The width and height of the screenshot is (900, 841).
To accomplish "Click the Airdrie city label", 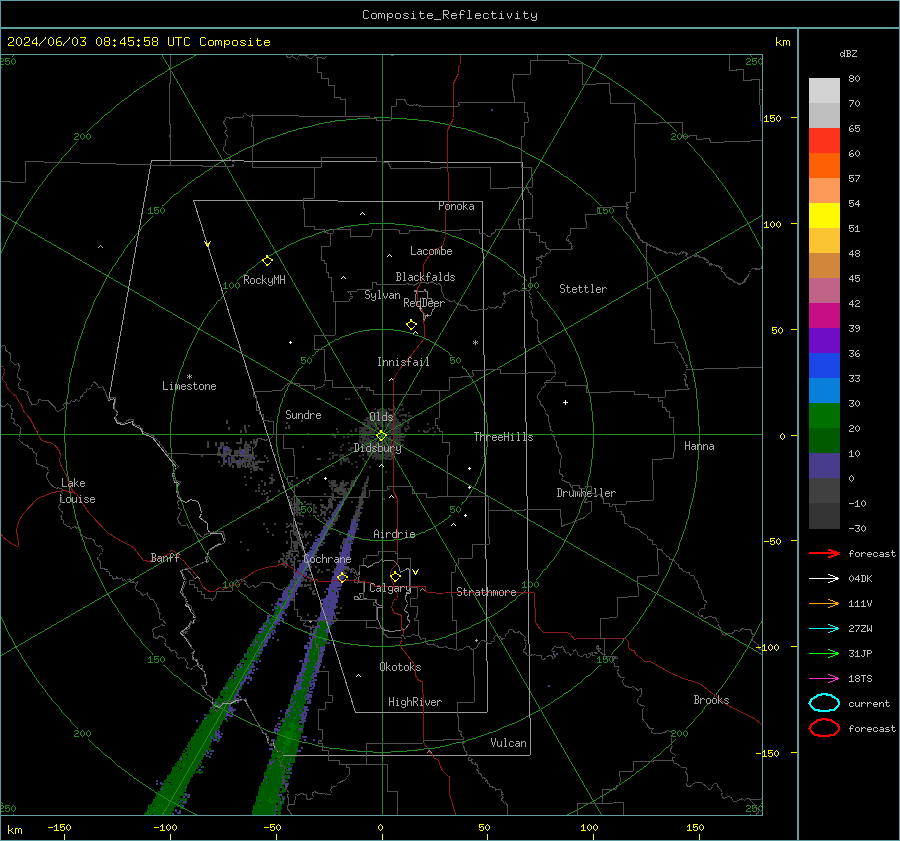I will (x=394, y=534).
